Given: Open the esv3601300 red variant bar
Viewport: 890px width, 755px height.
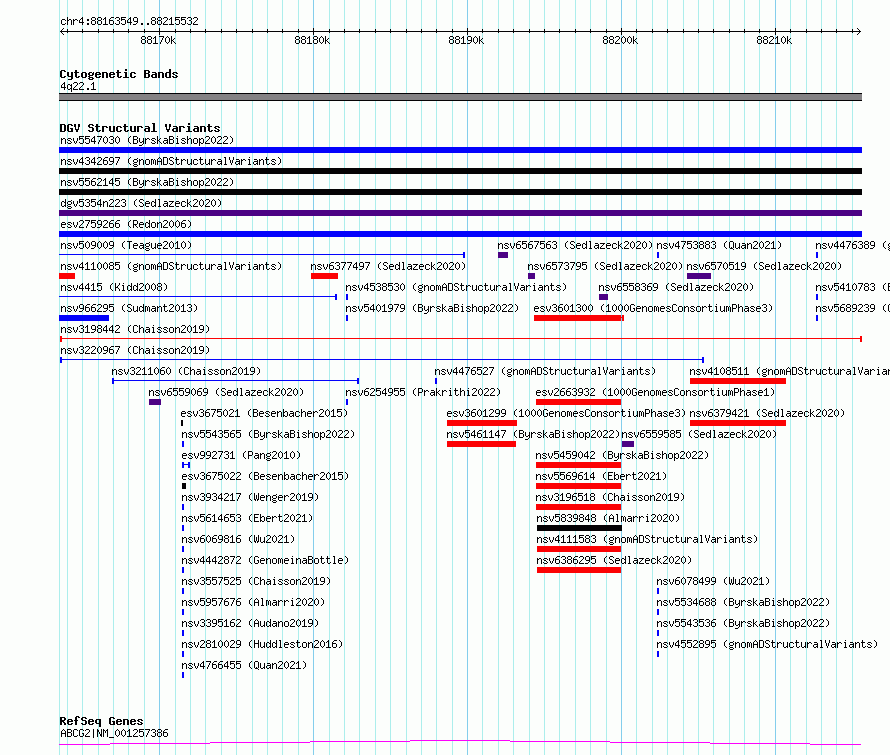Looking at the screenshot, I should [x=578, y=318].
